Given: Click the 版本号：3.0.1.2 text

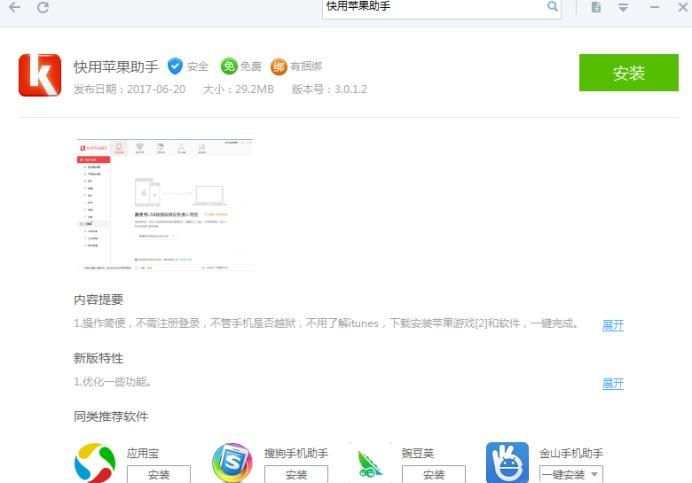Looking at the screenshot, I should pos(329,89).
